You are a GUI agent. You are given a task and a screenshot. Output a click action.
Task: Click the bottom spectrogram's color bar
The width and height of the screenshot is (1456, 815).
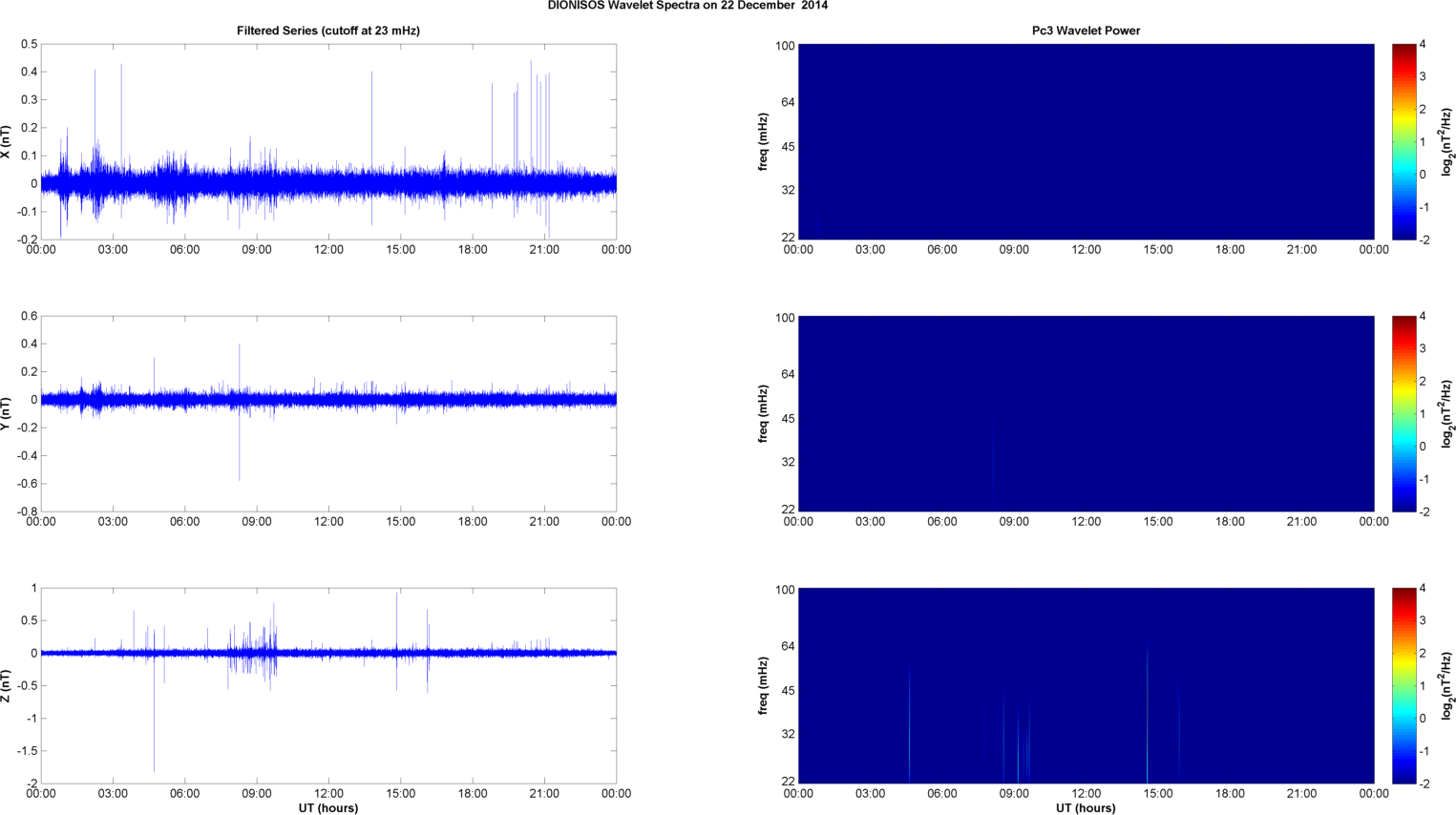tap(1403, 686)
